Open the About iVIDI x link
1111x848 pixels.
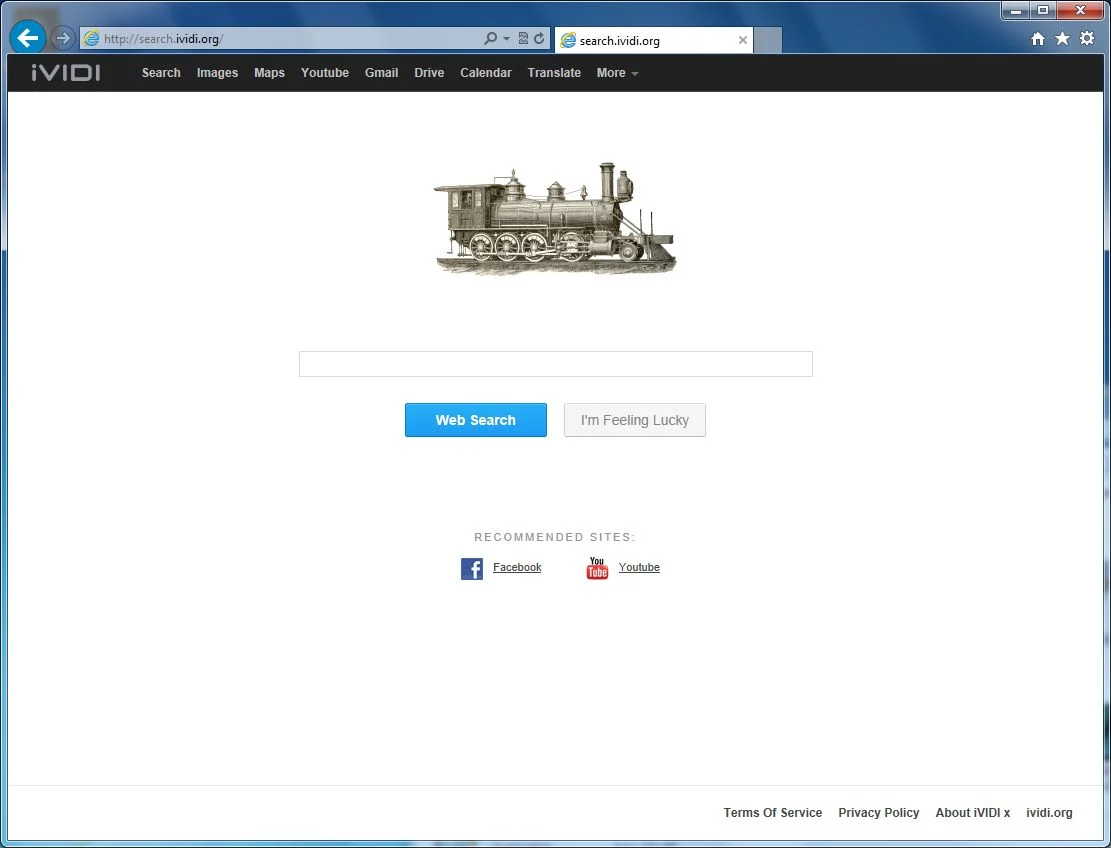[973, 813]
